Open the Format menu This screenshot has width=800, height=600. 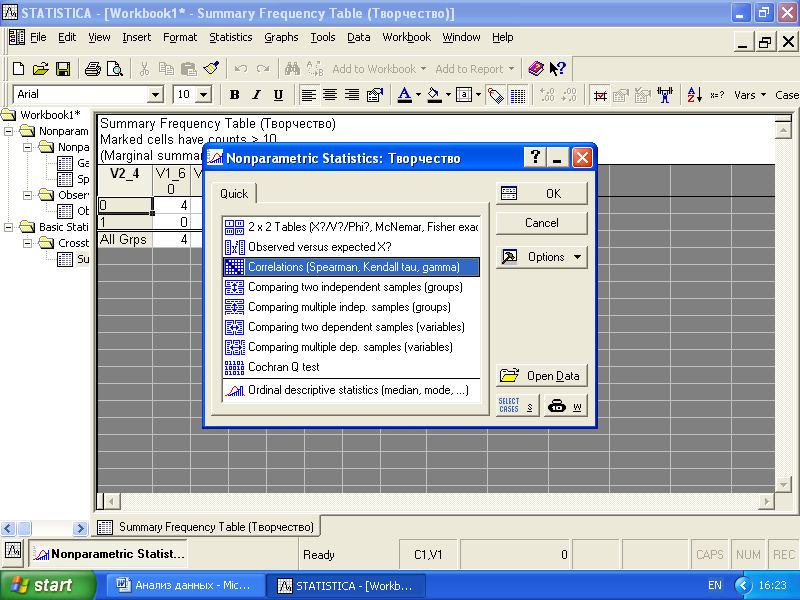180,37
